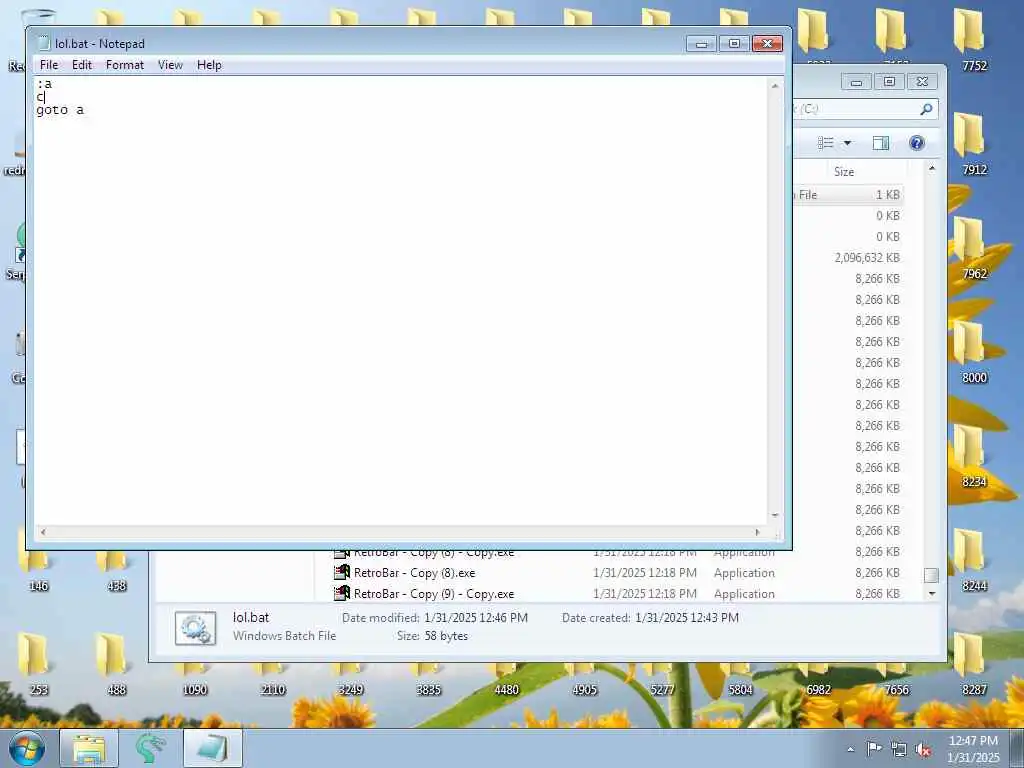Viewport: 1024px width, 768px height.
Task: Open Action Center flag icon
Action: point(874,749)
